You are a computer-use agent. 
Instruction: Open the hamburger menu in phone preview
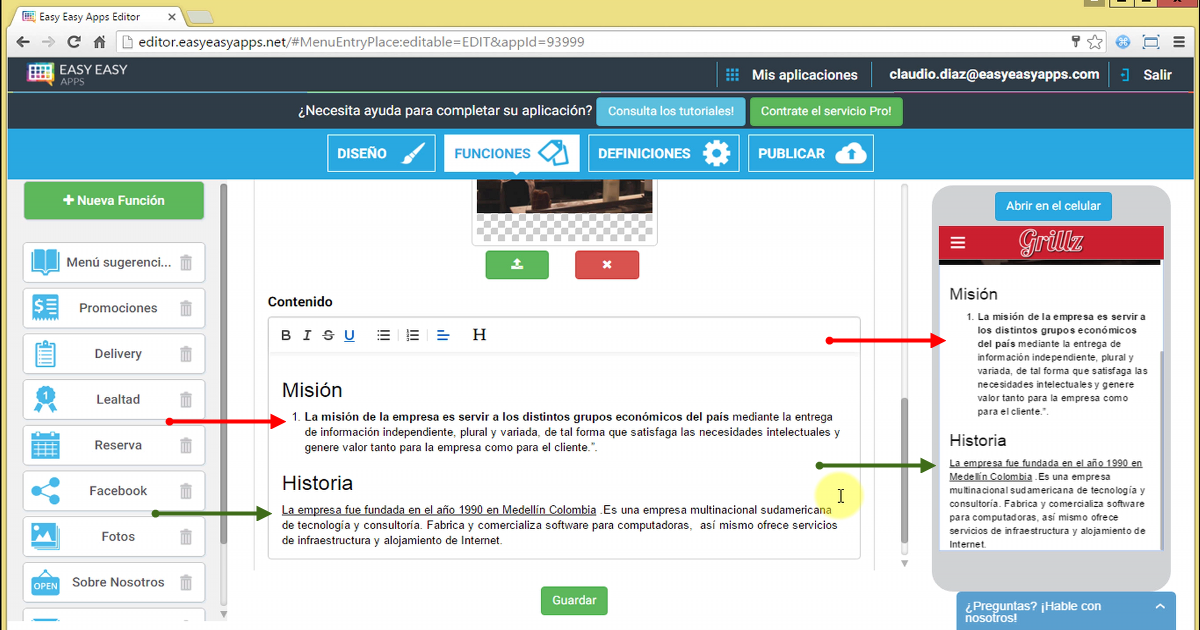tap(958, 243)
